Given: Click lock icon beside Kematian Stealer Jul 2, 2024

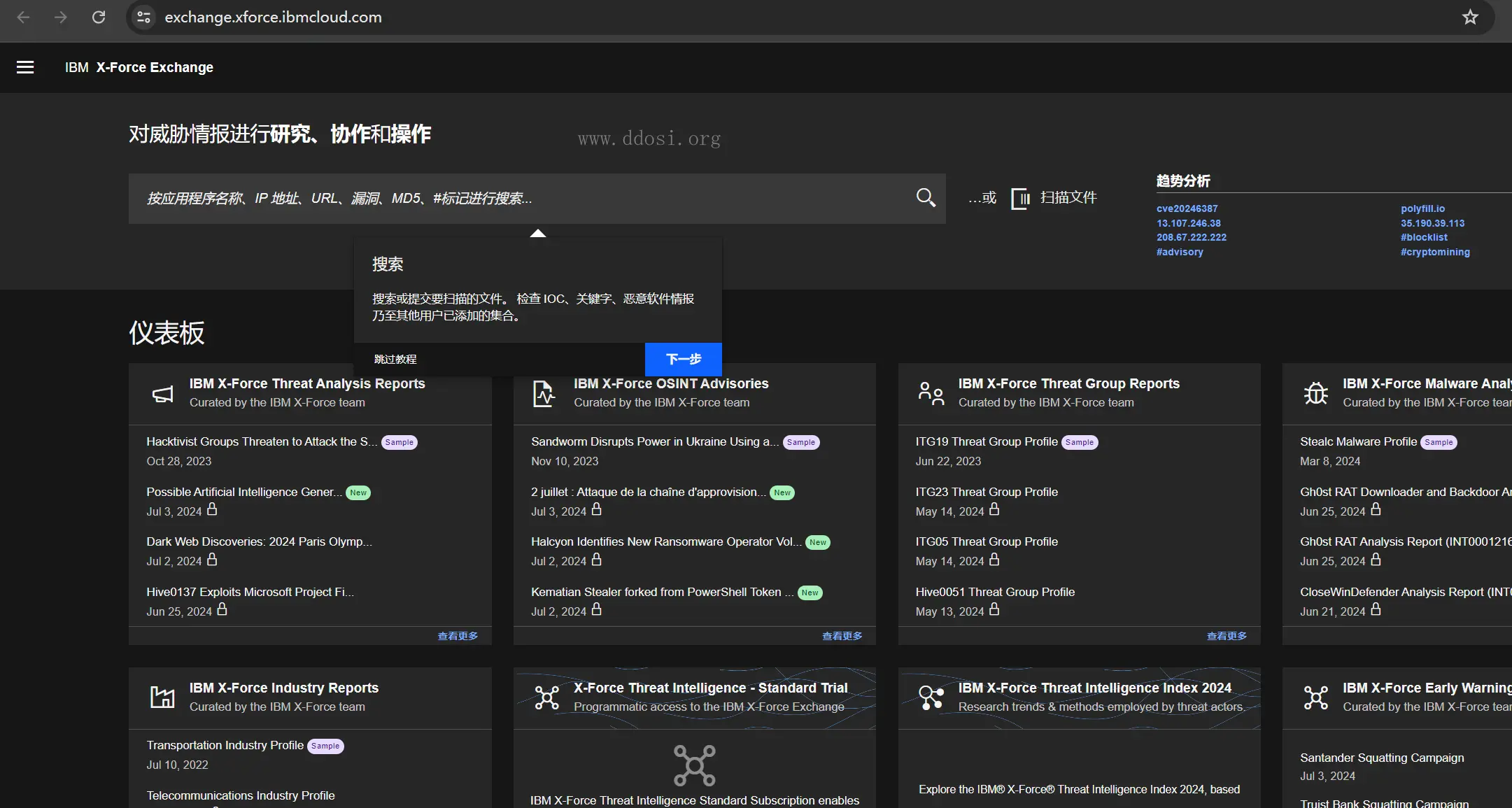Looking at the screenshot, I should [596, 609].
